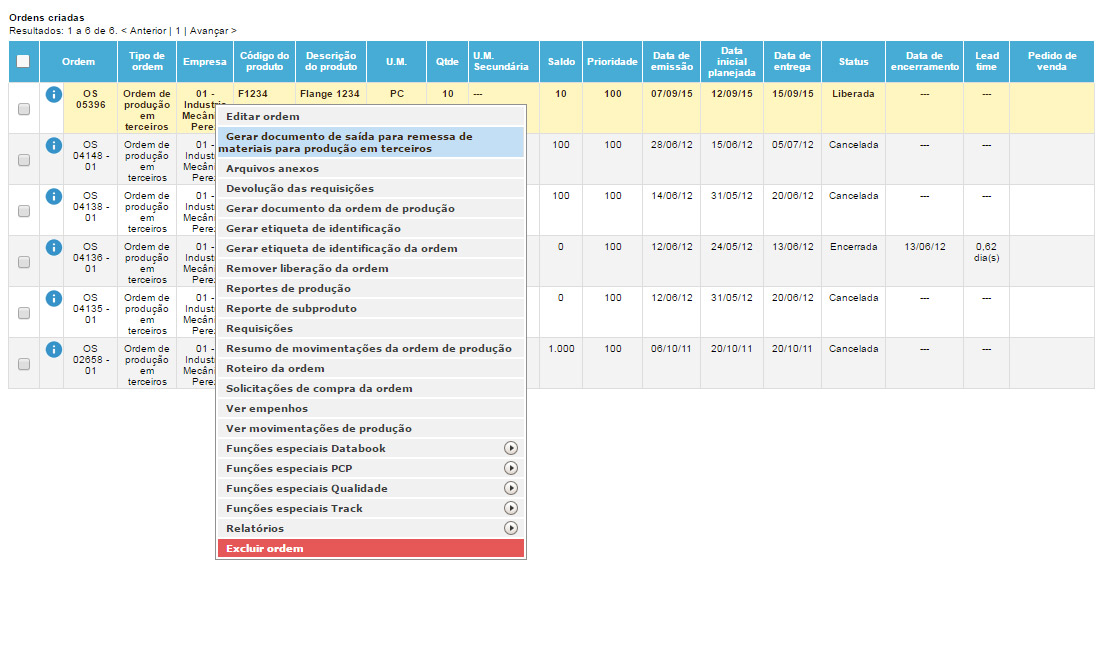The image size is (1106, 672).
Task: Click the red Excluir ordem option
Action: (371, 549)
